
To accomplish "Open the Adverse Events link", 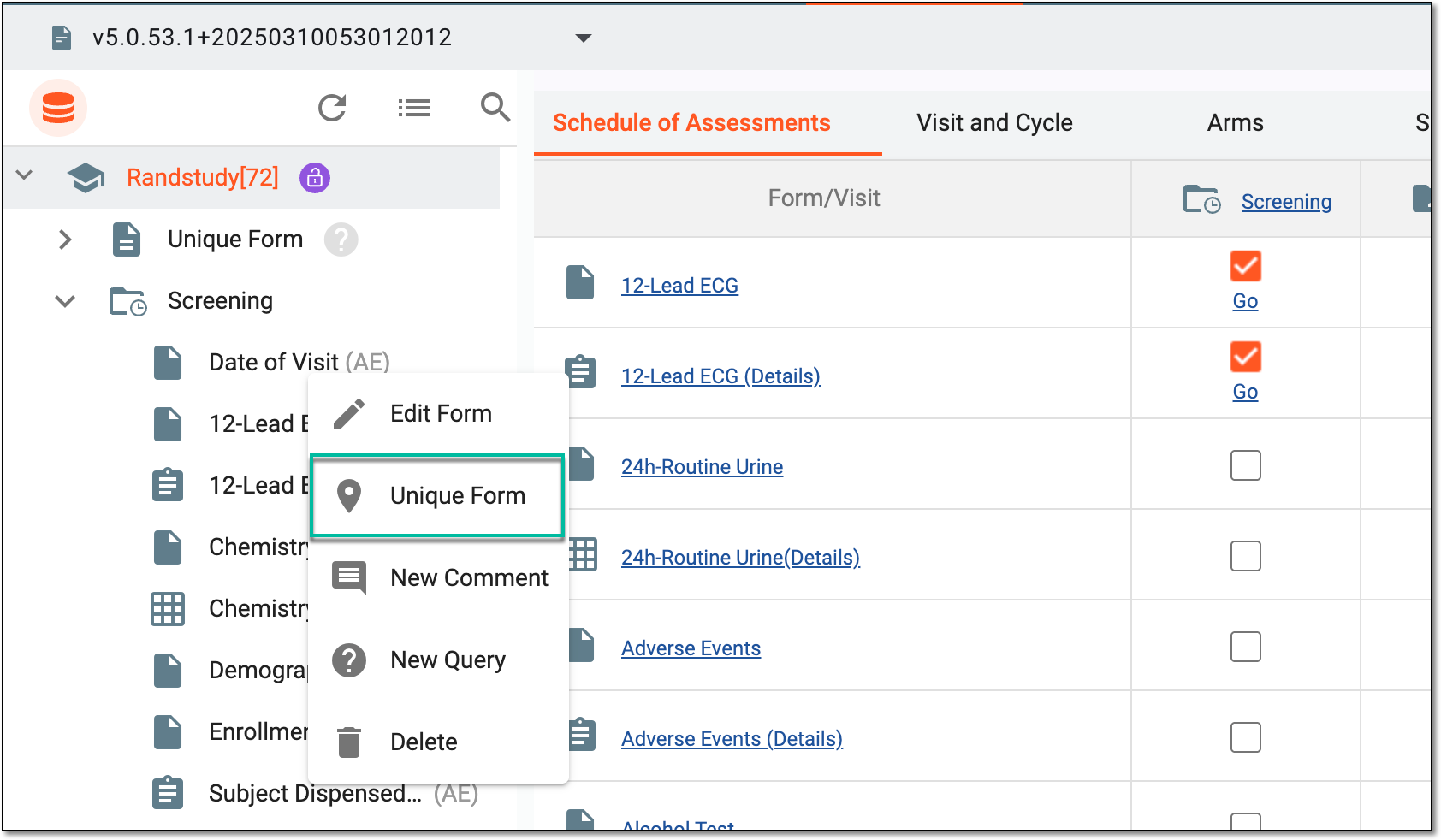I will point(691,648).
